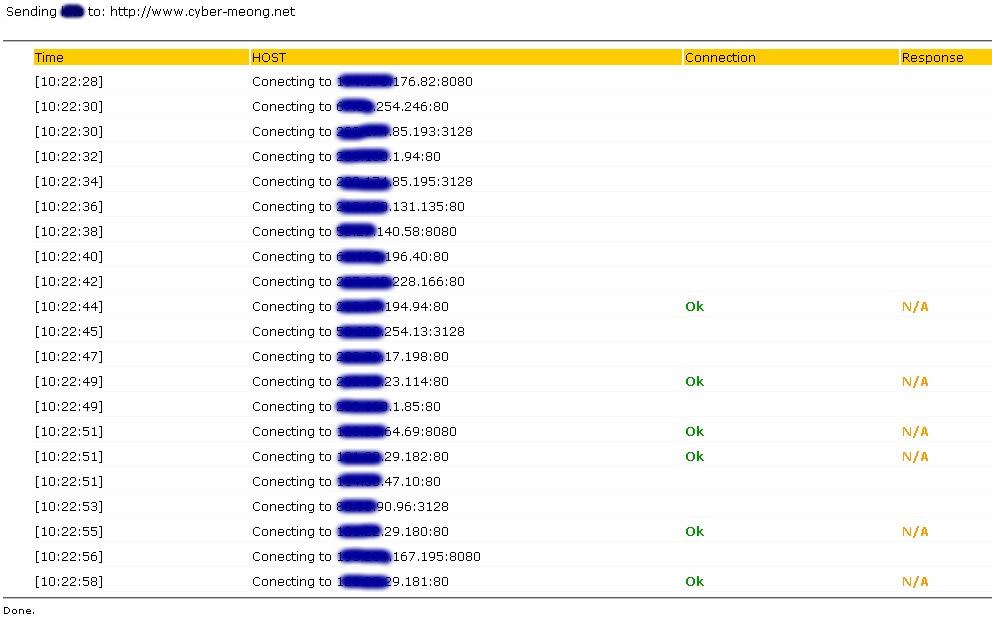Select the 10:22:28 timestamp entry
992x622 pixels.
(69, 82)
